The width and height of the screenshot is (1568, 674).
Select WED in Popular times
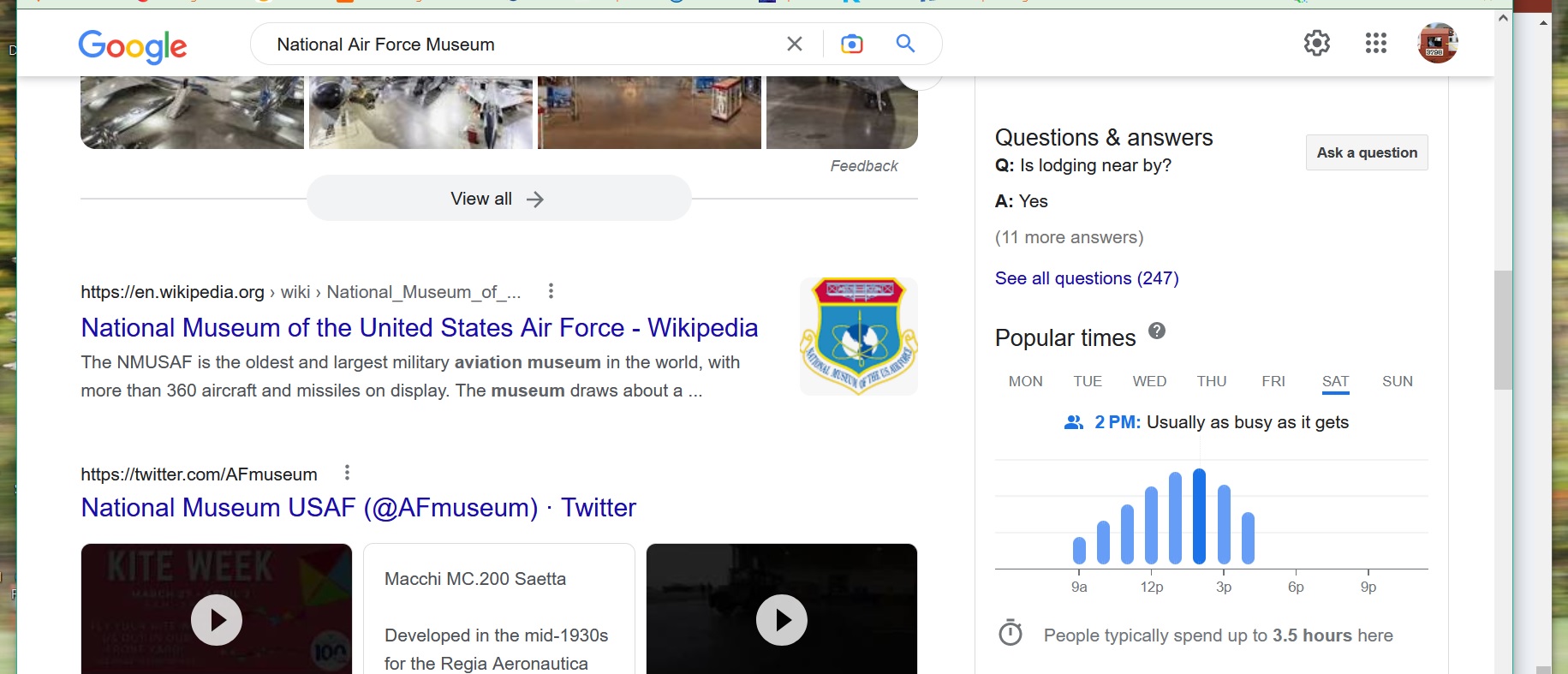tap(1149, 381)
